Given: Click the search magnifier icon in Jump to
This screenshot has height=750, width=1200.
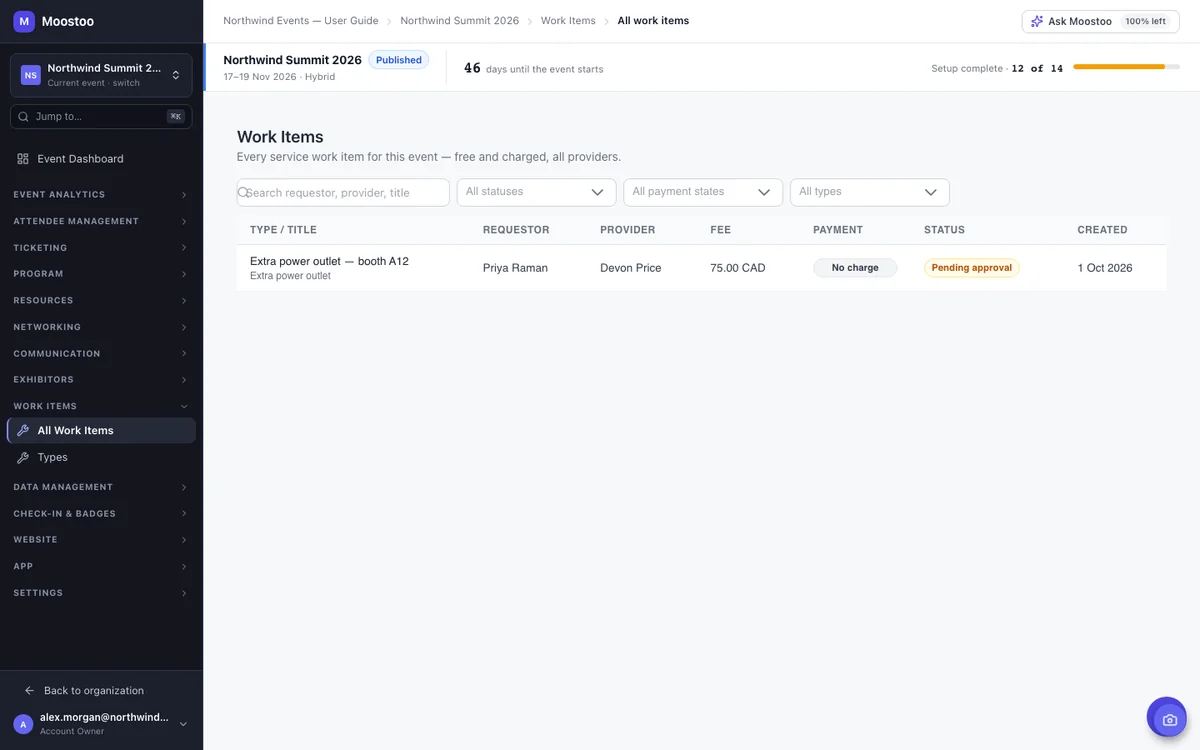Looking at the screenshot, I should (x=23, y=117).
